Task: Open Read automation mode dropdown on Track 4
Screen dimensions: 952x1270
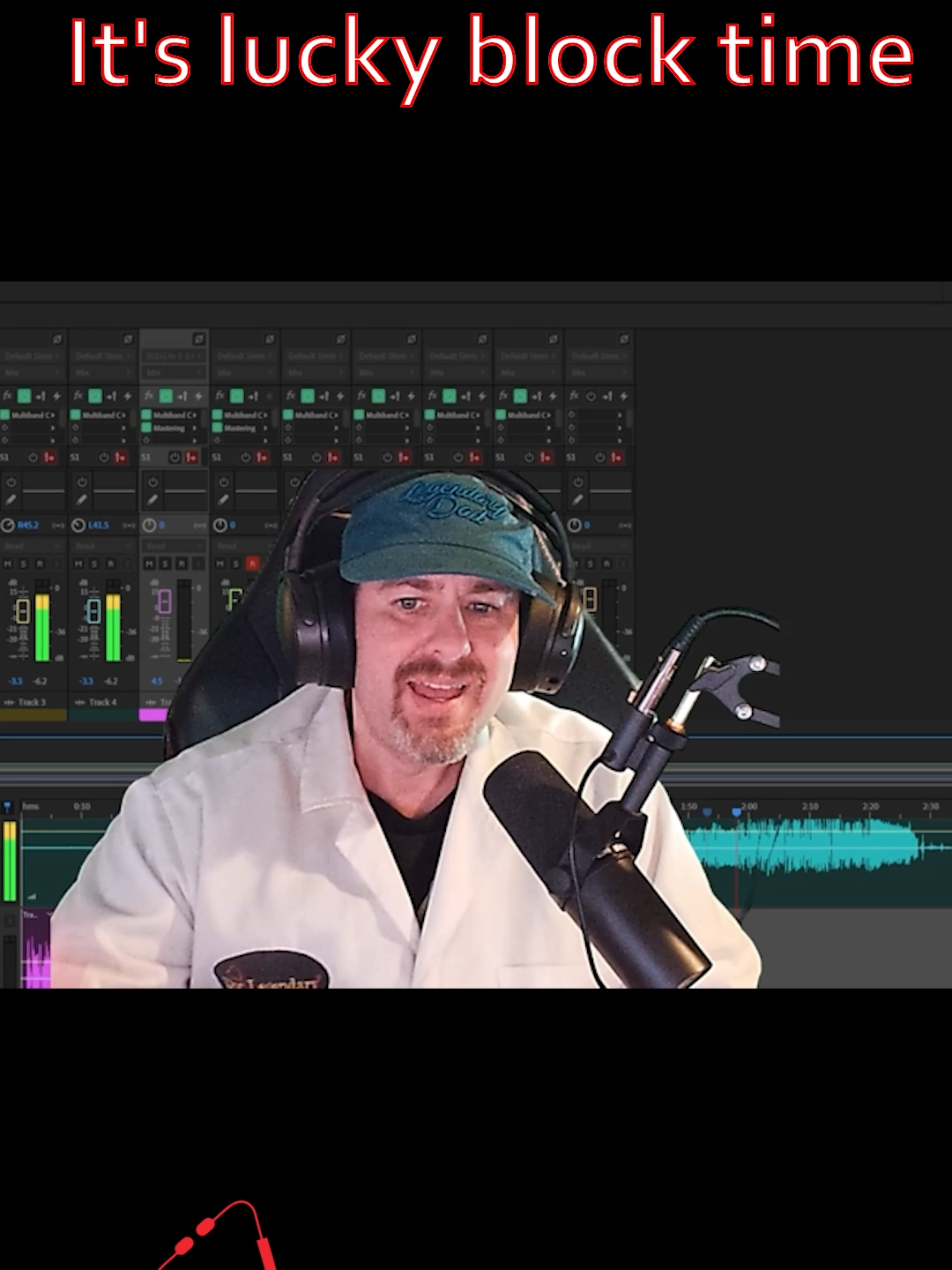Action: tap(103, 546)
